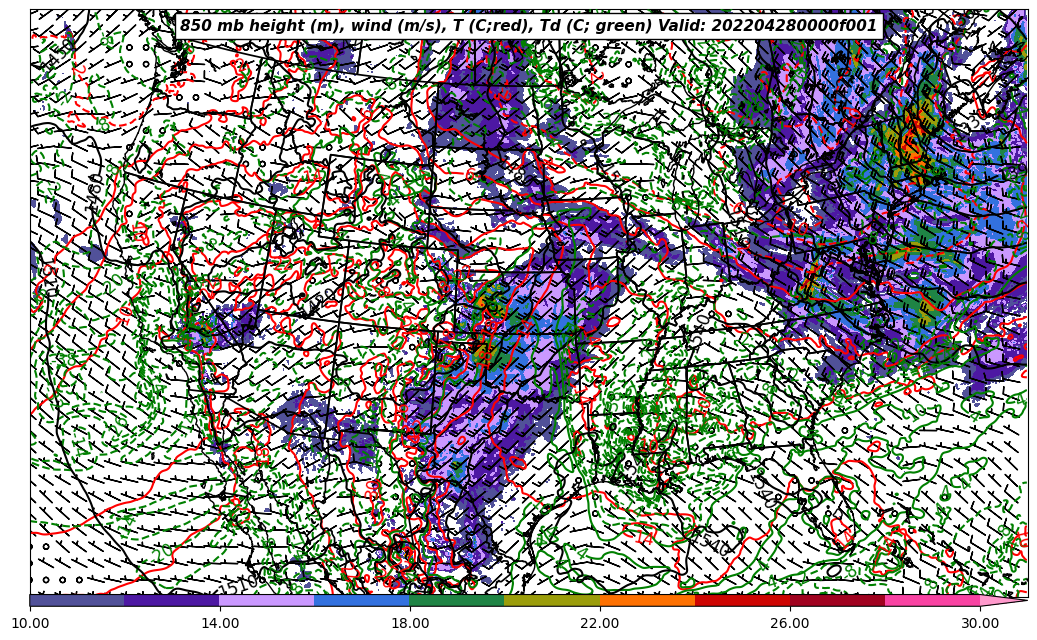
Task: Click the 1548 height contour label
Action: coord(767,490)
